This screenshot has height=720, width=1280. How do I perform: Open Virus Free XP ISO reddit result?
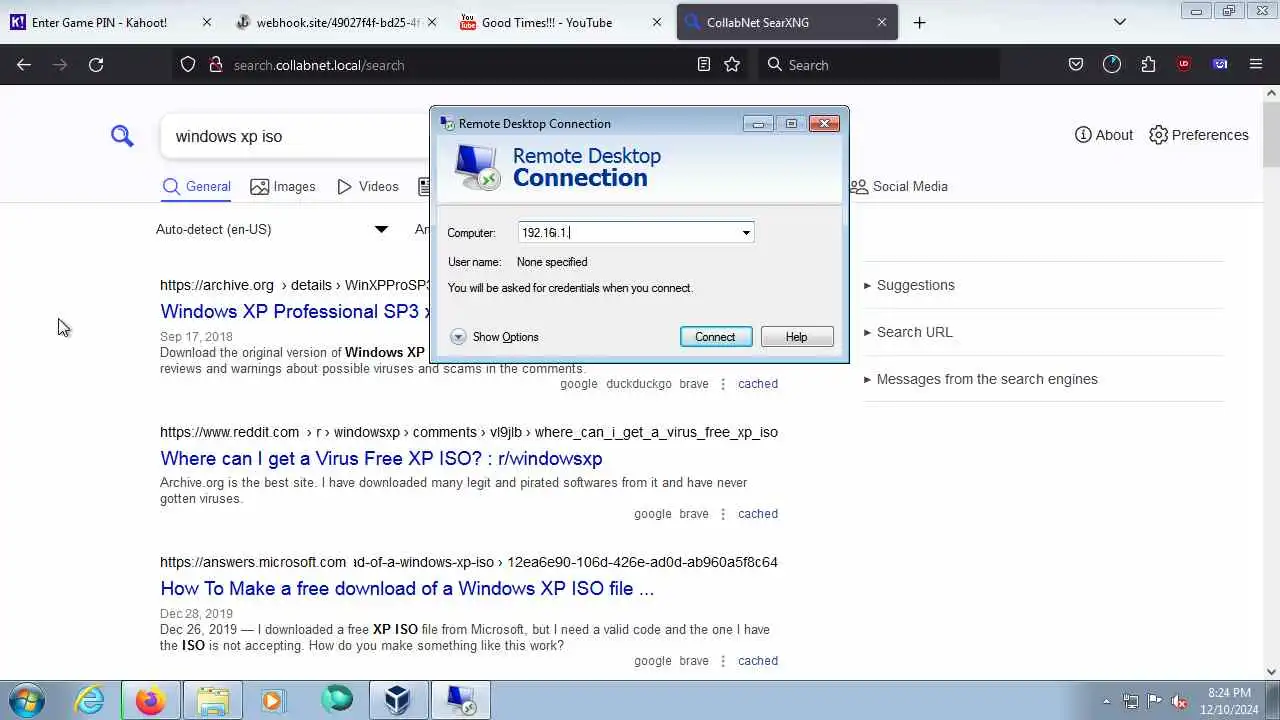click(x=381, y=458)
